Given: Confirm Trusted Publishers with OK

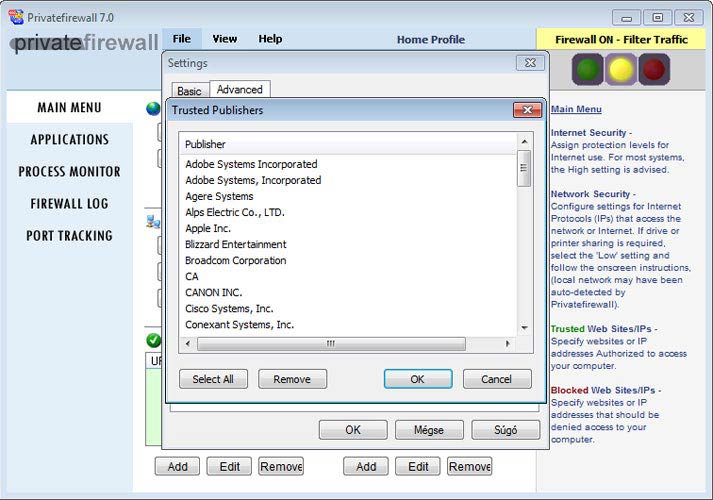Looking at the screenshot, I should pos(418,379).
